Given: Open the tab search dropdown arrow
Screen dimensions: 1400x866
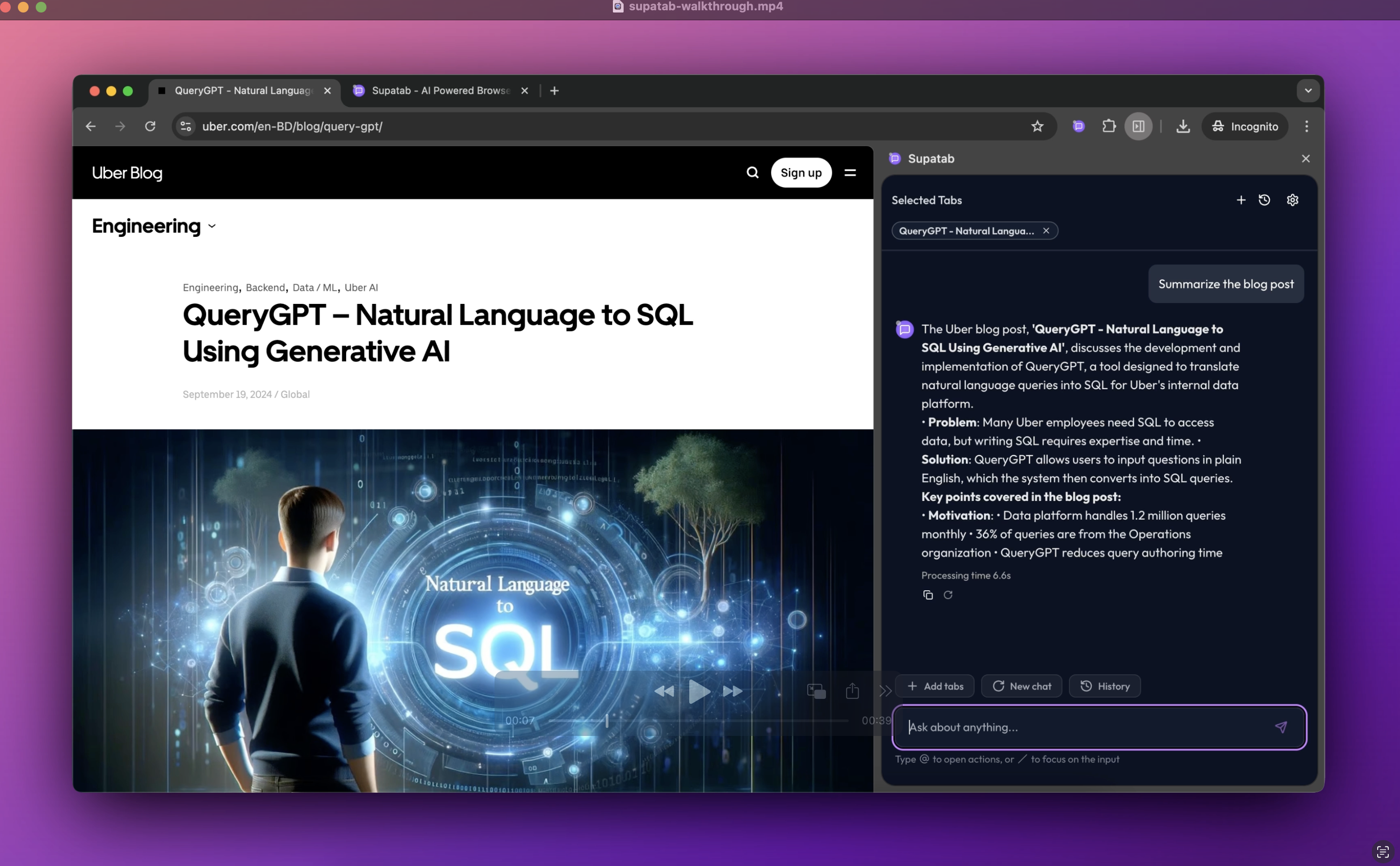Looking at the screenshot, I should tap(1308, 91).
